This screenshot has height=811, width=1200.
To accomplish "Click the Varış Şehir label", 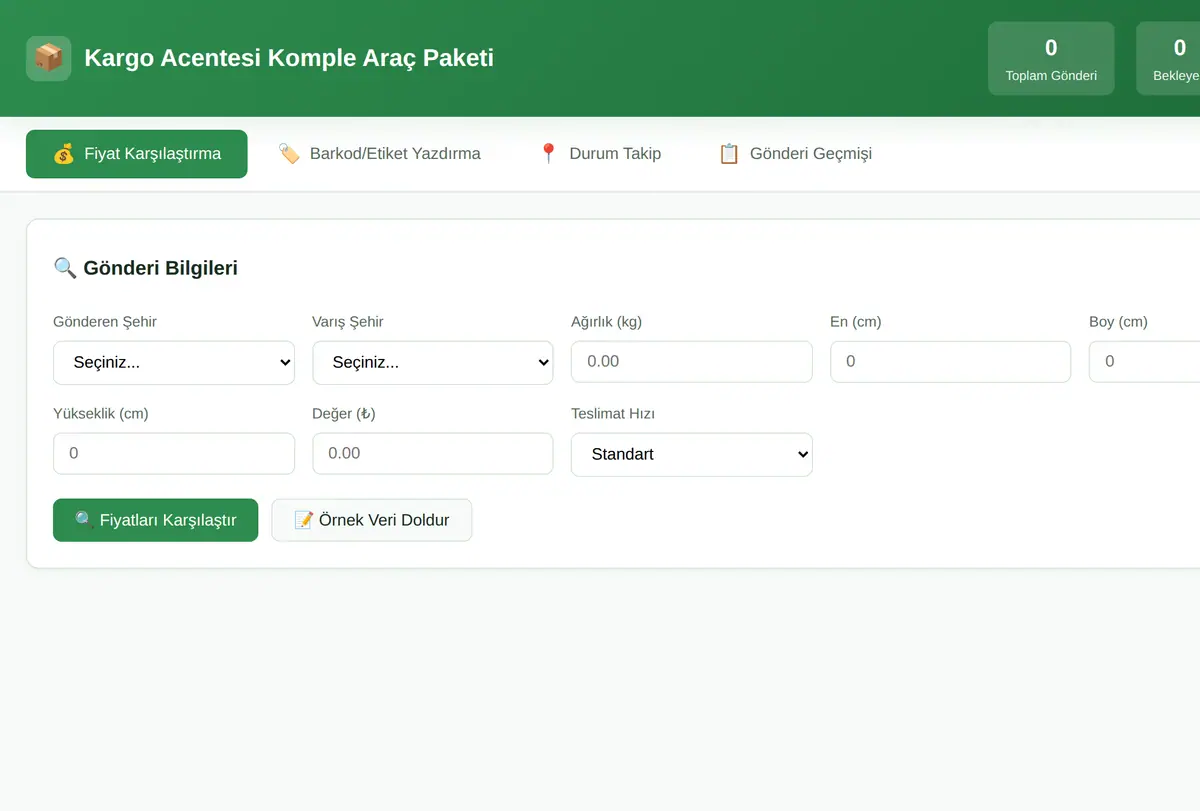I will click(x=348, y=322).
